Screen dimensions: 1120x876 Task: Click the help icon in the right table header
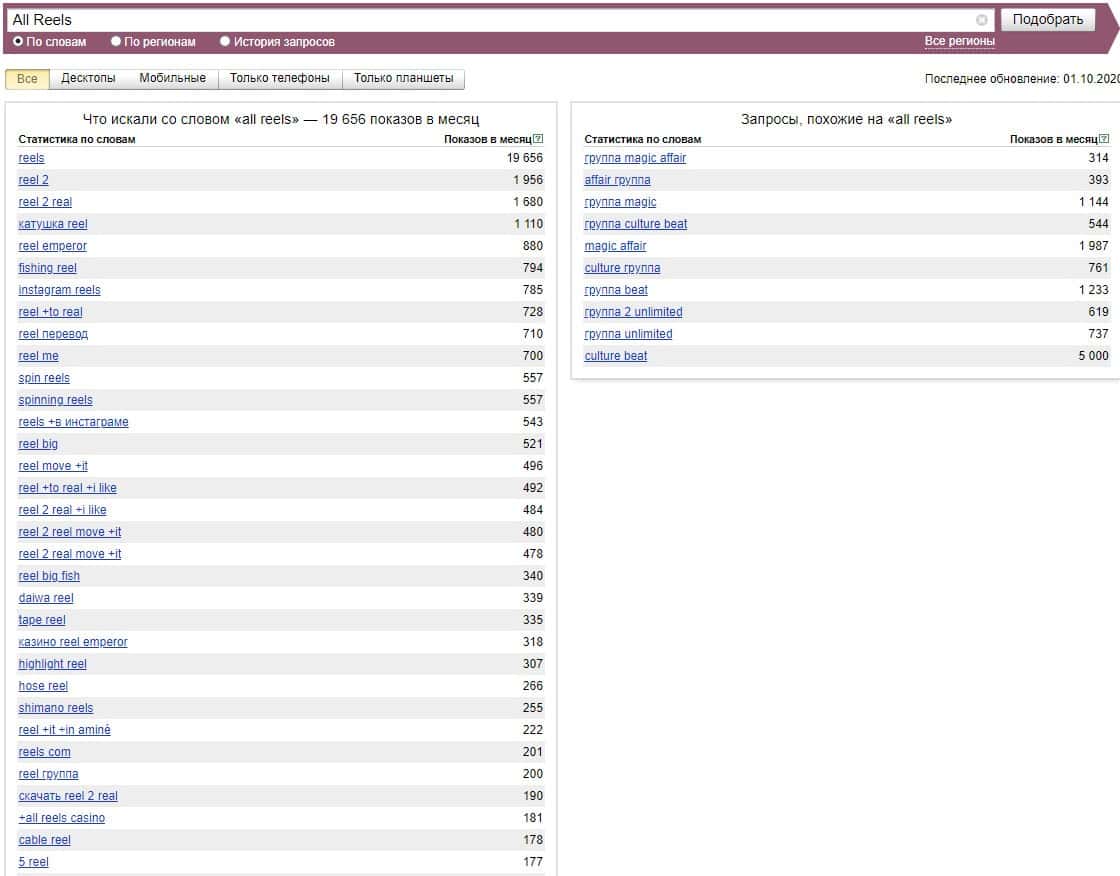1104,139
